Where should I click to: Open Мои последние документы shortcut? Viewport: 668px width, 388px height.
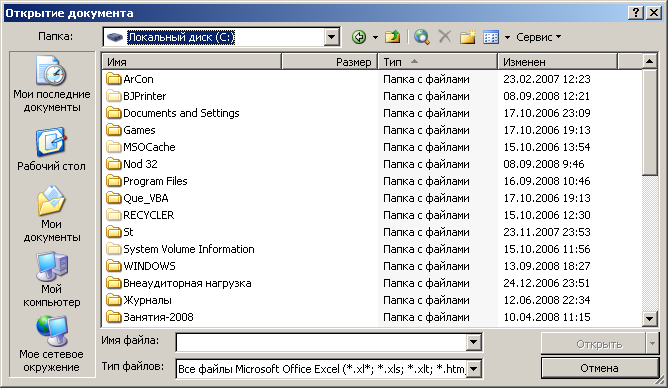[52, 84]
